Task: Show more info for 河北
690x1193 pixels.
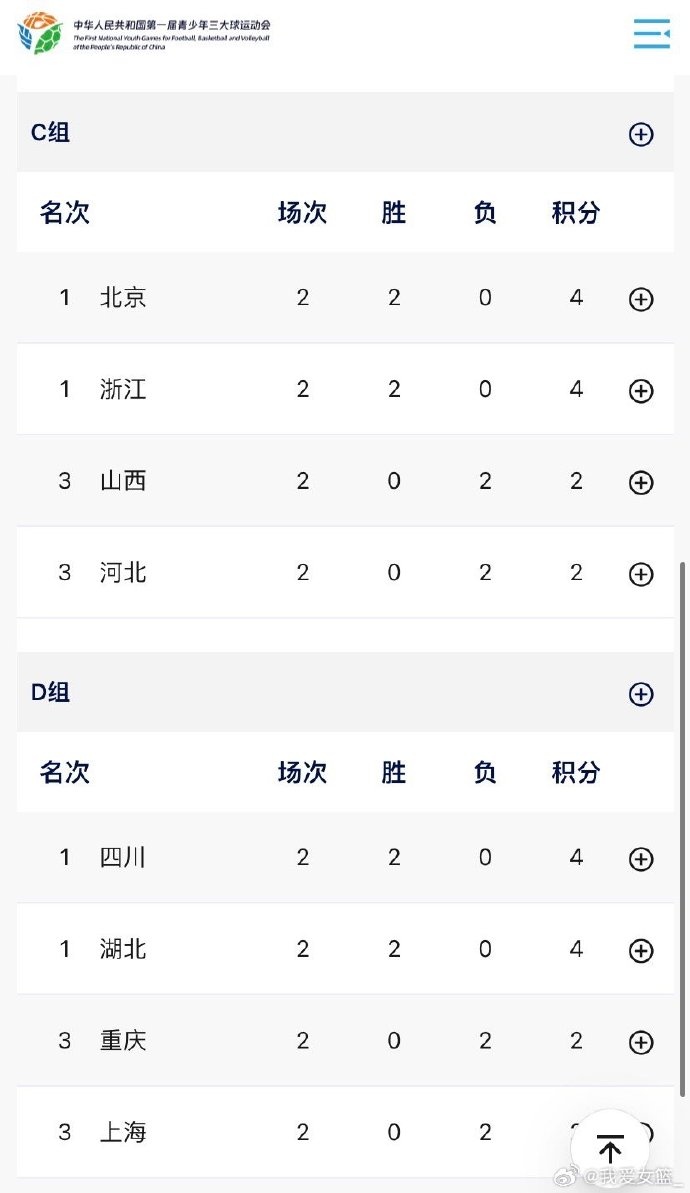Action: coord(641,574)
